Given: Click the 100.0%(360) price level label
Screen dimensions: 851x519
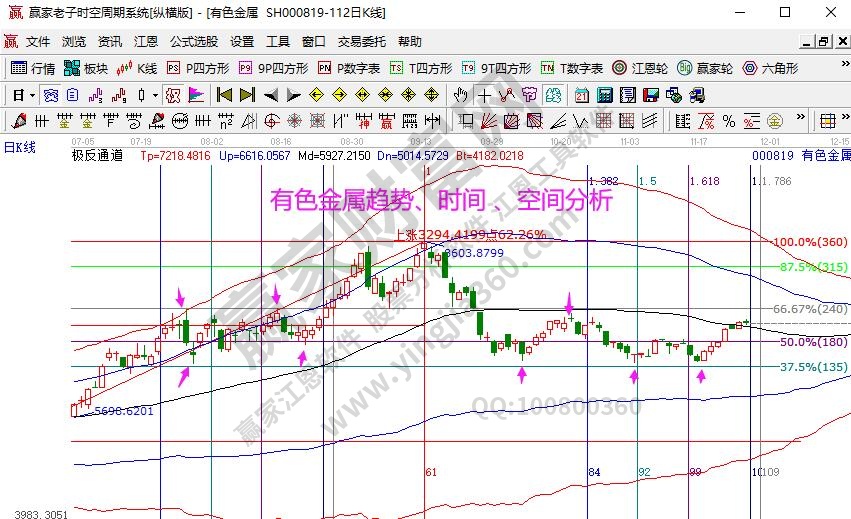Looking at the screenshot, I should 811,242.
